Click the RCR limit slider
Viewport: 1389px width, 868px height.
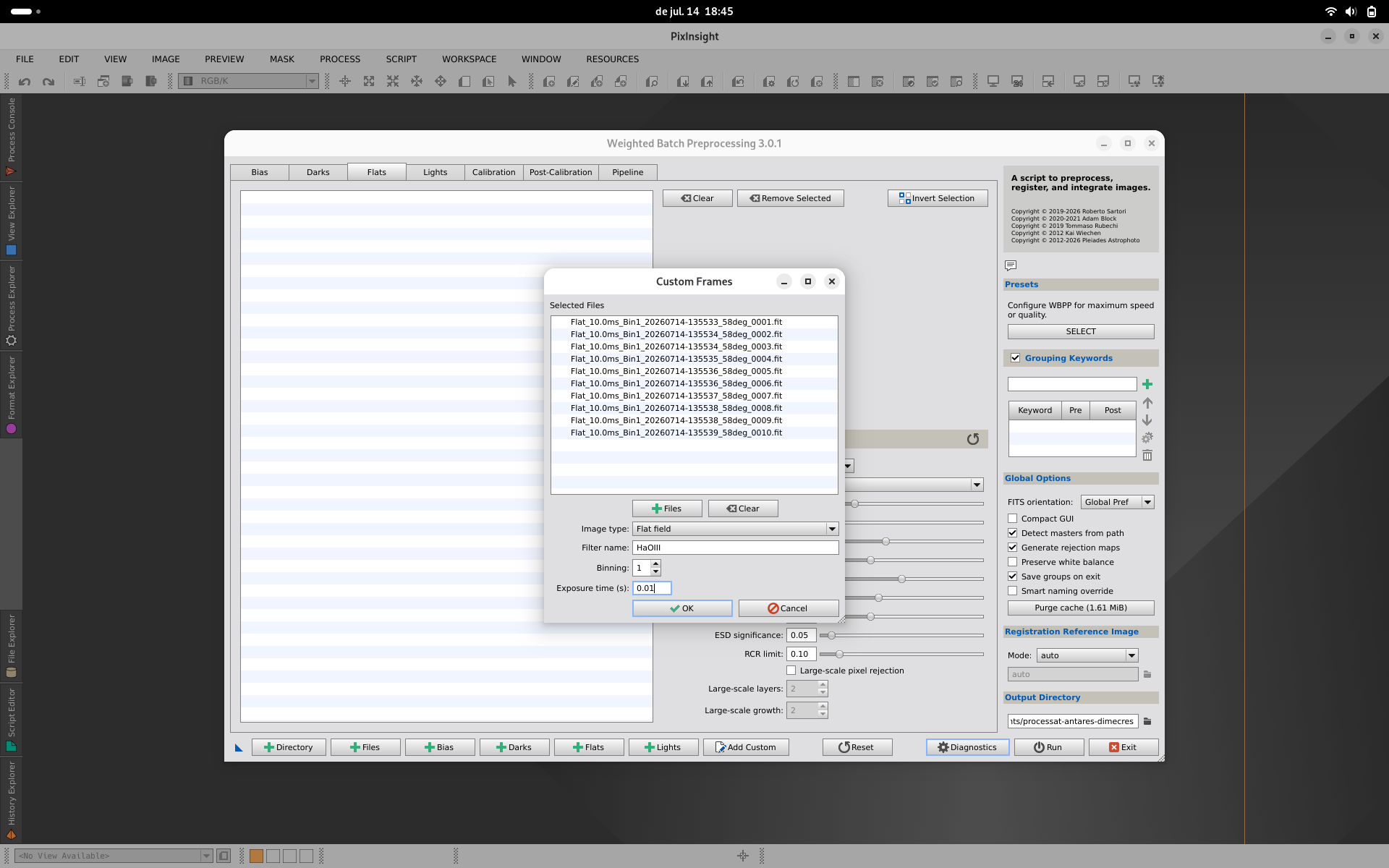tap(901, 654)
